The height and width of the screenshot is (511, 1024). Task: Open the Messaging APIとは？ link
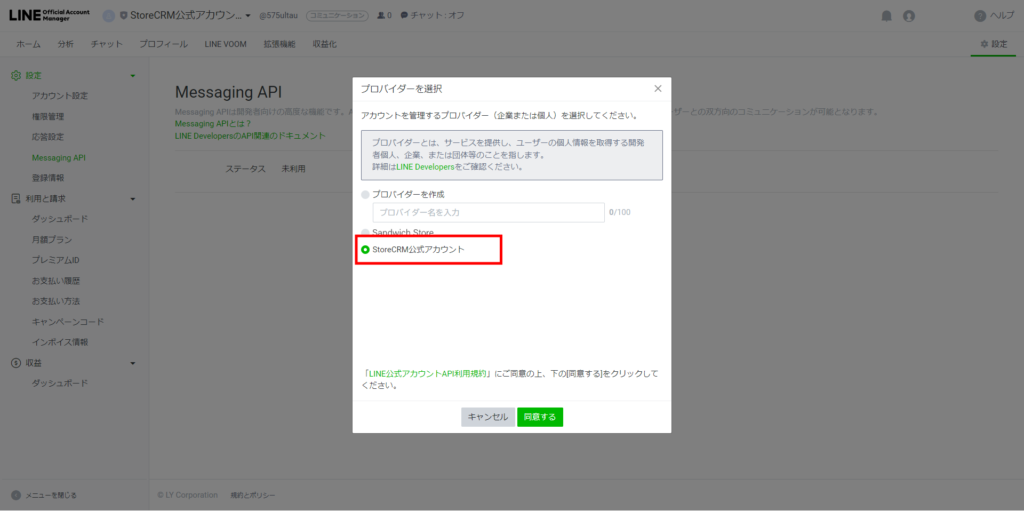point(213,124)
